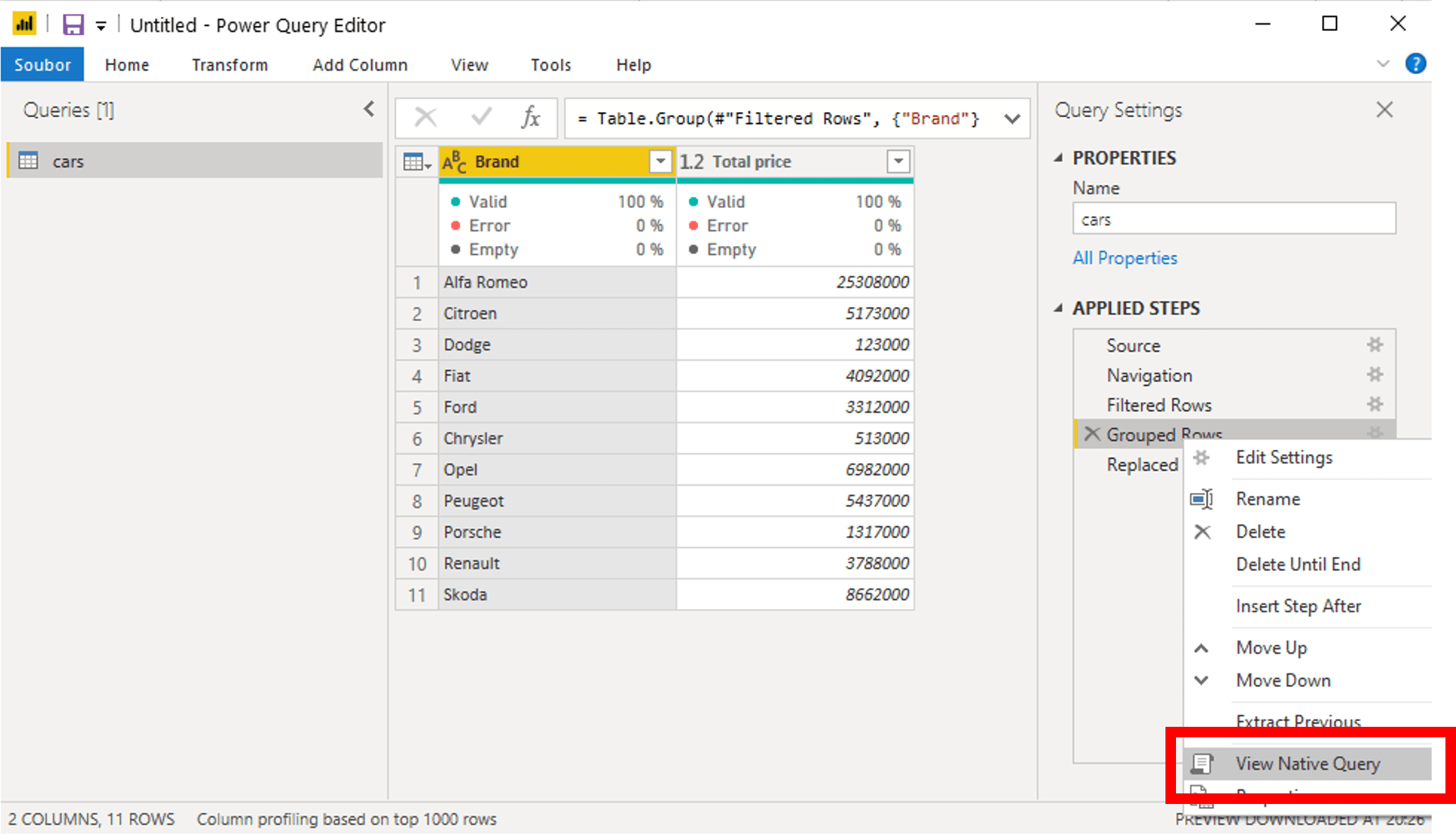
Task: Click the query Name input field
Action: pyautogui.click(x=1234, y=219)
